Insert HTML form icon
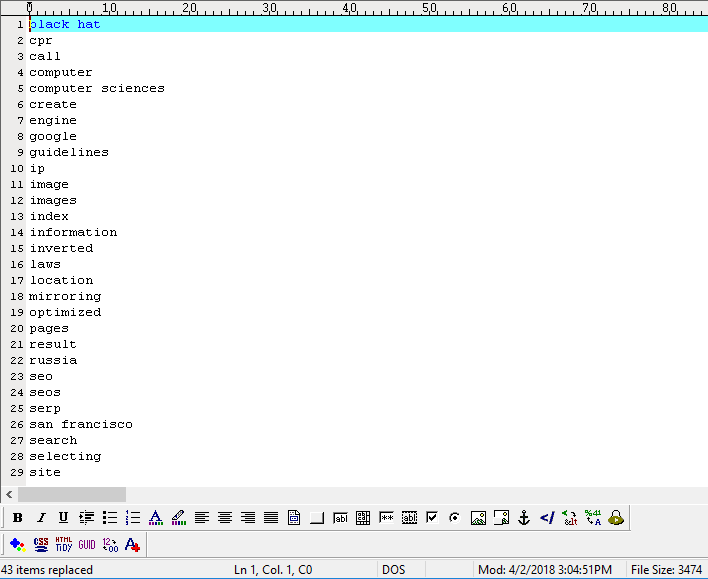This screenshot has height=579, width=708. pos(294,518)
